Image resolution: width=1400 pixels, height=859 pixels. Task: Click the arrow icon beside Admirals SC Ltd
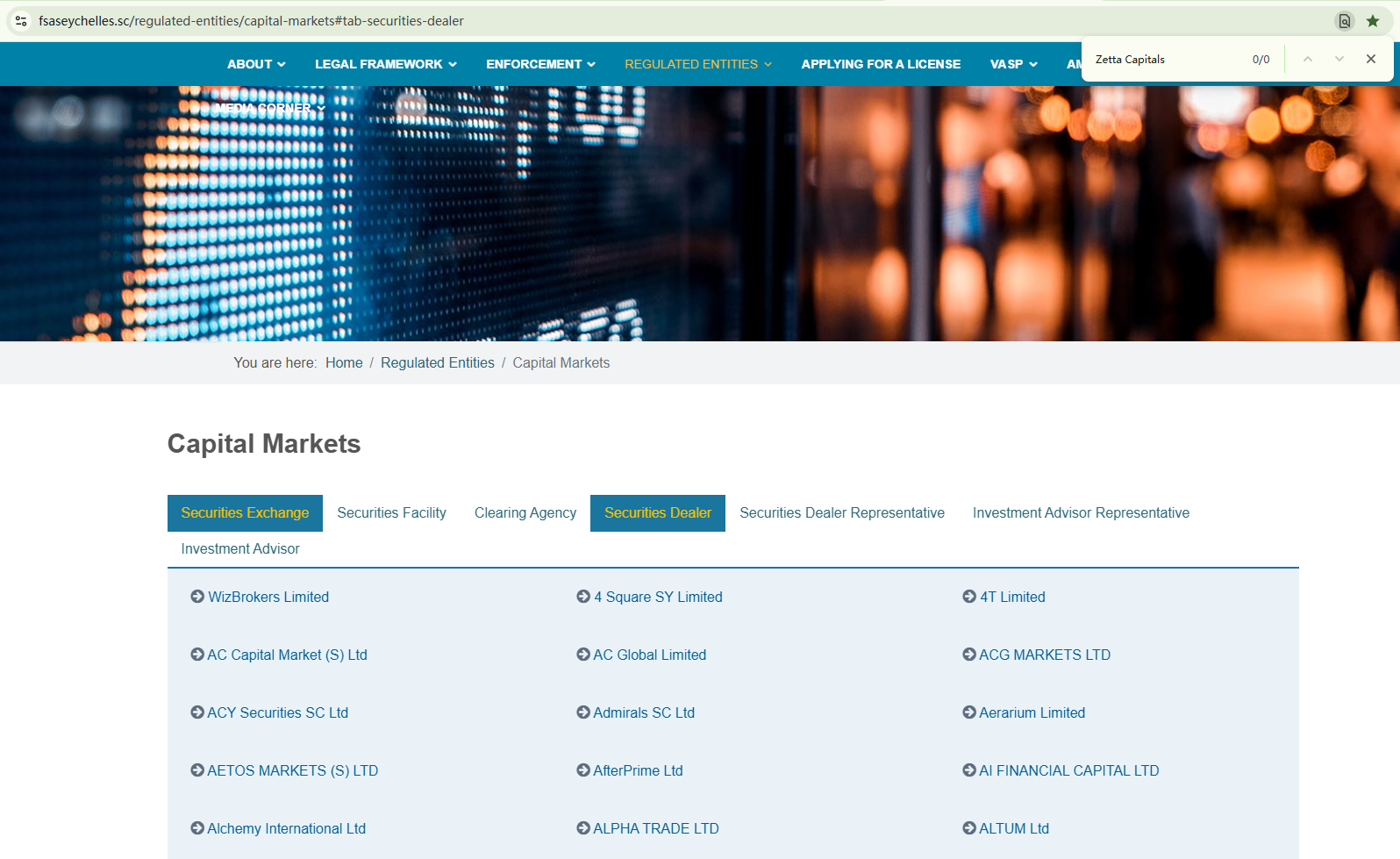583,712
